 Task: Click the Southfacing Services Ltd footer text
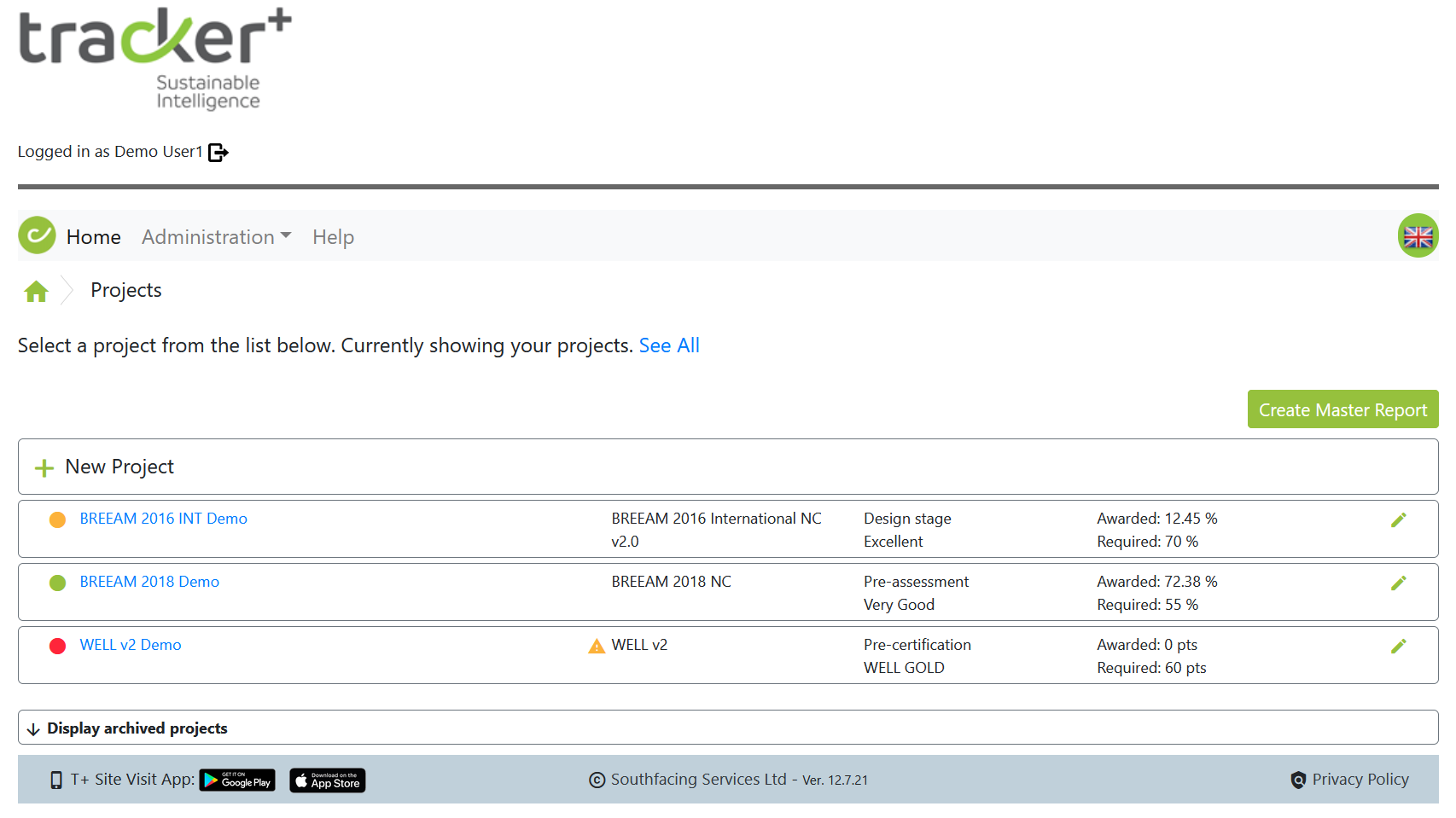(x=699, y=780)
